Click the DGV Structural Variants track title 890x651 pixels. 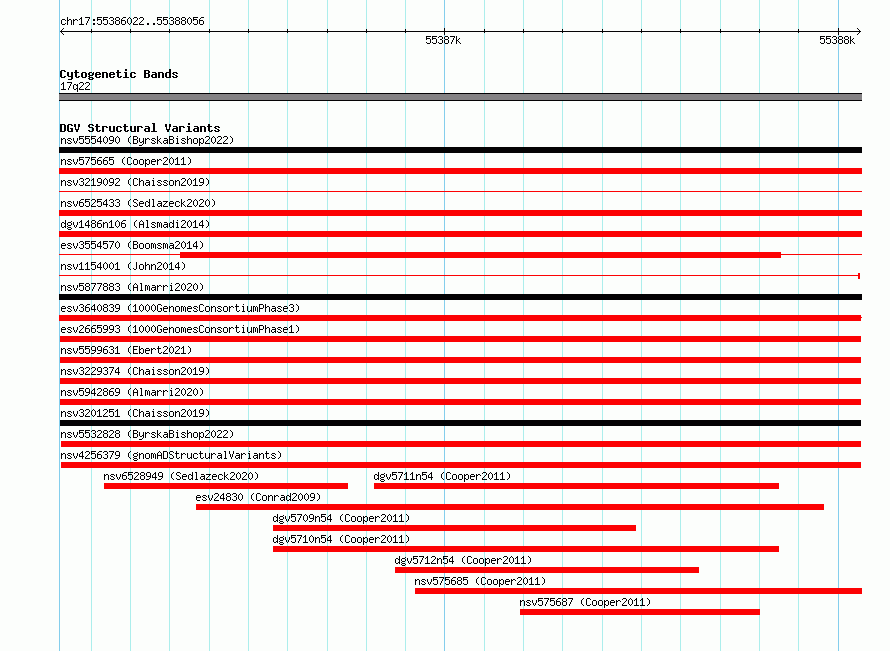pyautogui.click(x=140, y=128)
